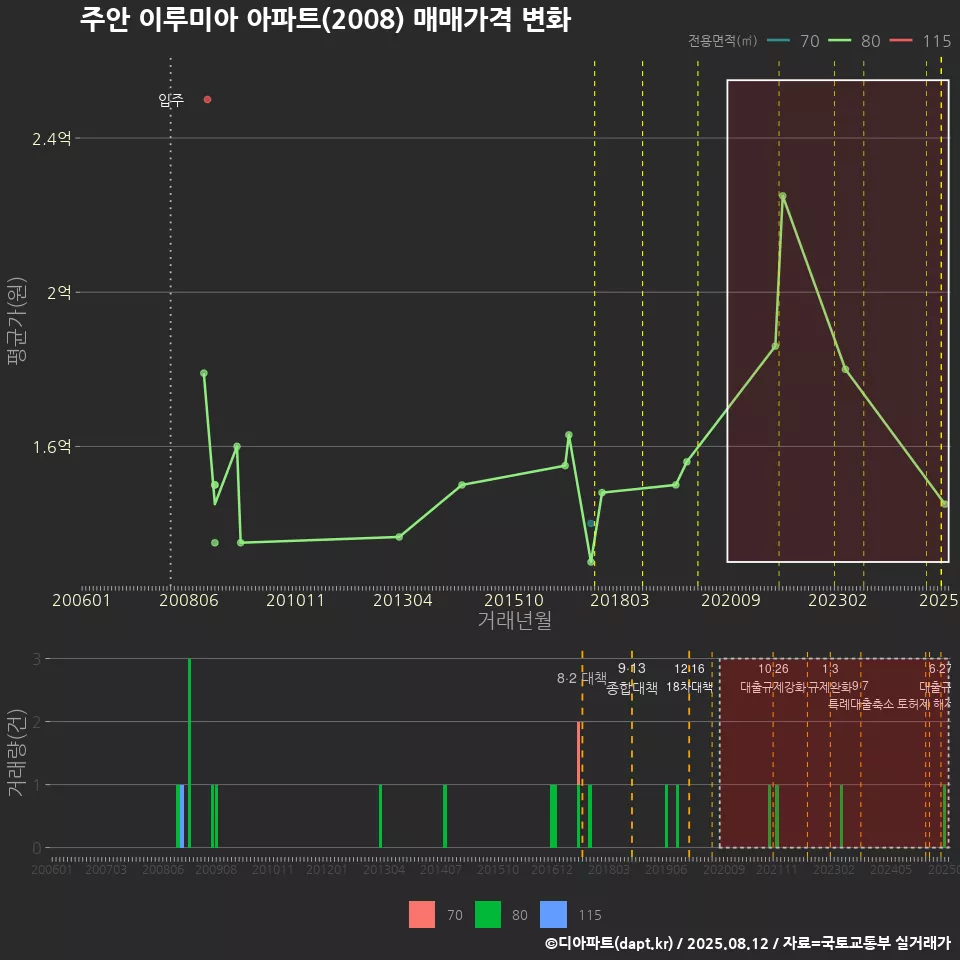The width and height of the screenshot is (960, 960).
Task: Click 202302 label on price chart axis
Action: (x=838, y=600)
